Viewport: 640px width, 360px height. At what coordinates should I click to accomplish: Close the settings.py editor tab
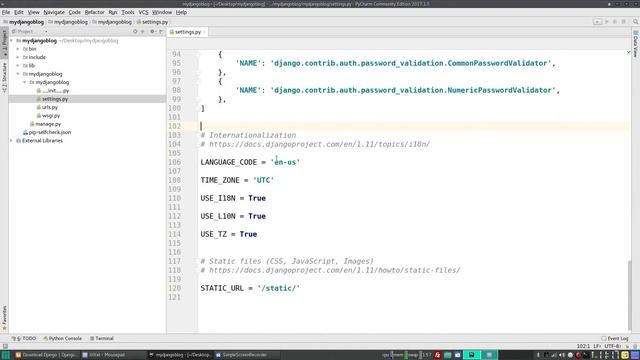pos(204,32)
